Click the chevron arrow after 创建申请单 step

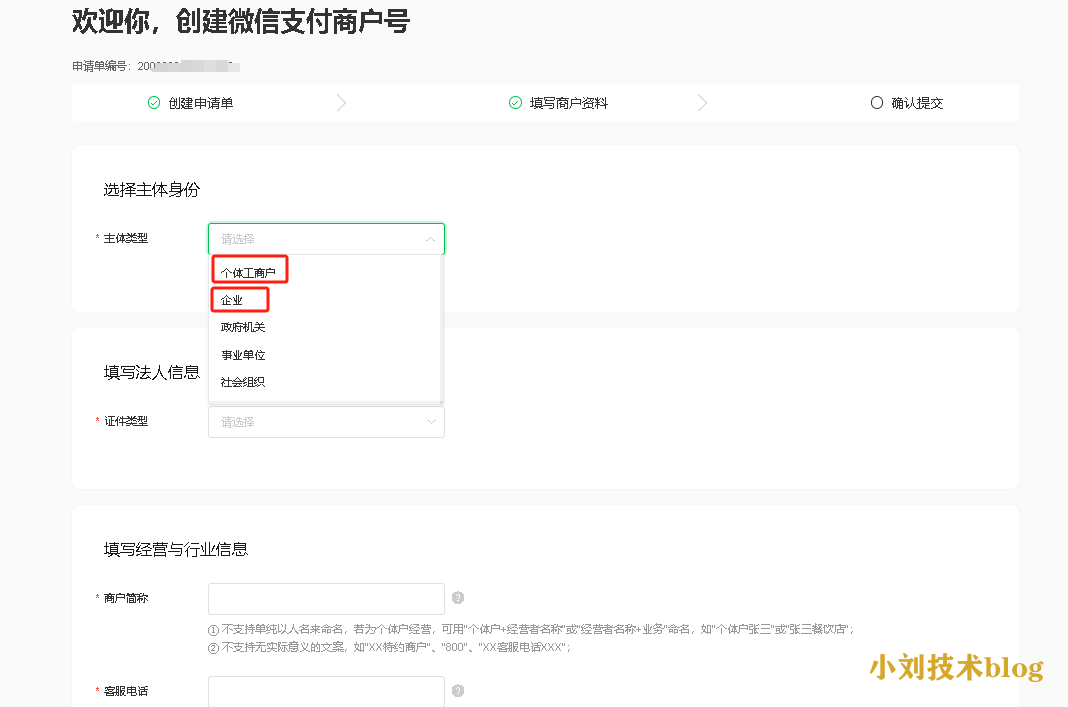point(342,103)
